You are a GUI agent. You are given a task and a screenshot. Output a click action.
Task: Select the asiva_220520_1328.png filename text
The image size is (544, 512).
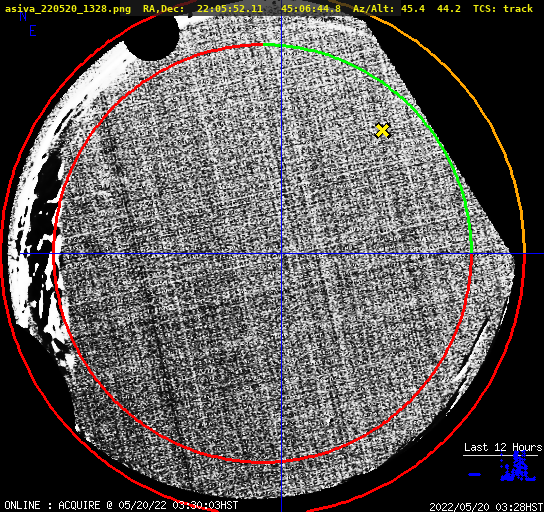68,9
